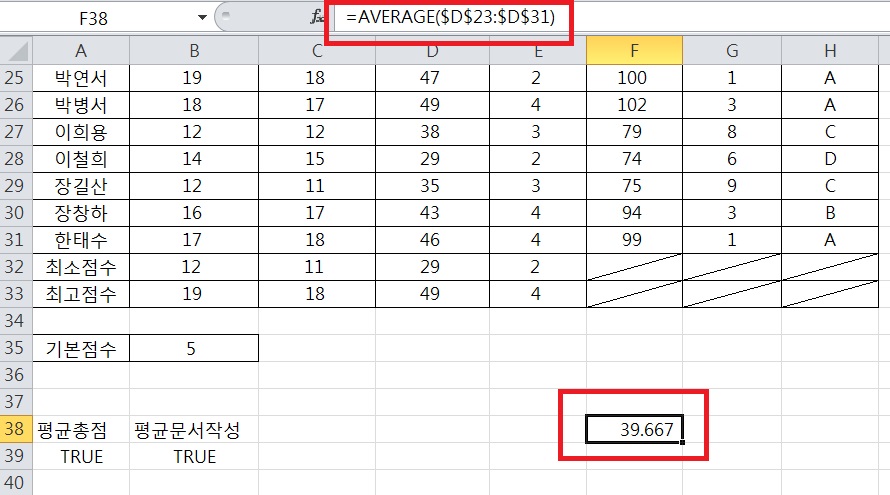Click the TRUE cell under 평균총점
The image size is (890, 495).
coord(80,456)
